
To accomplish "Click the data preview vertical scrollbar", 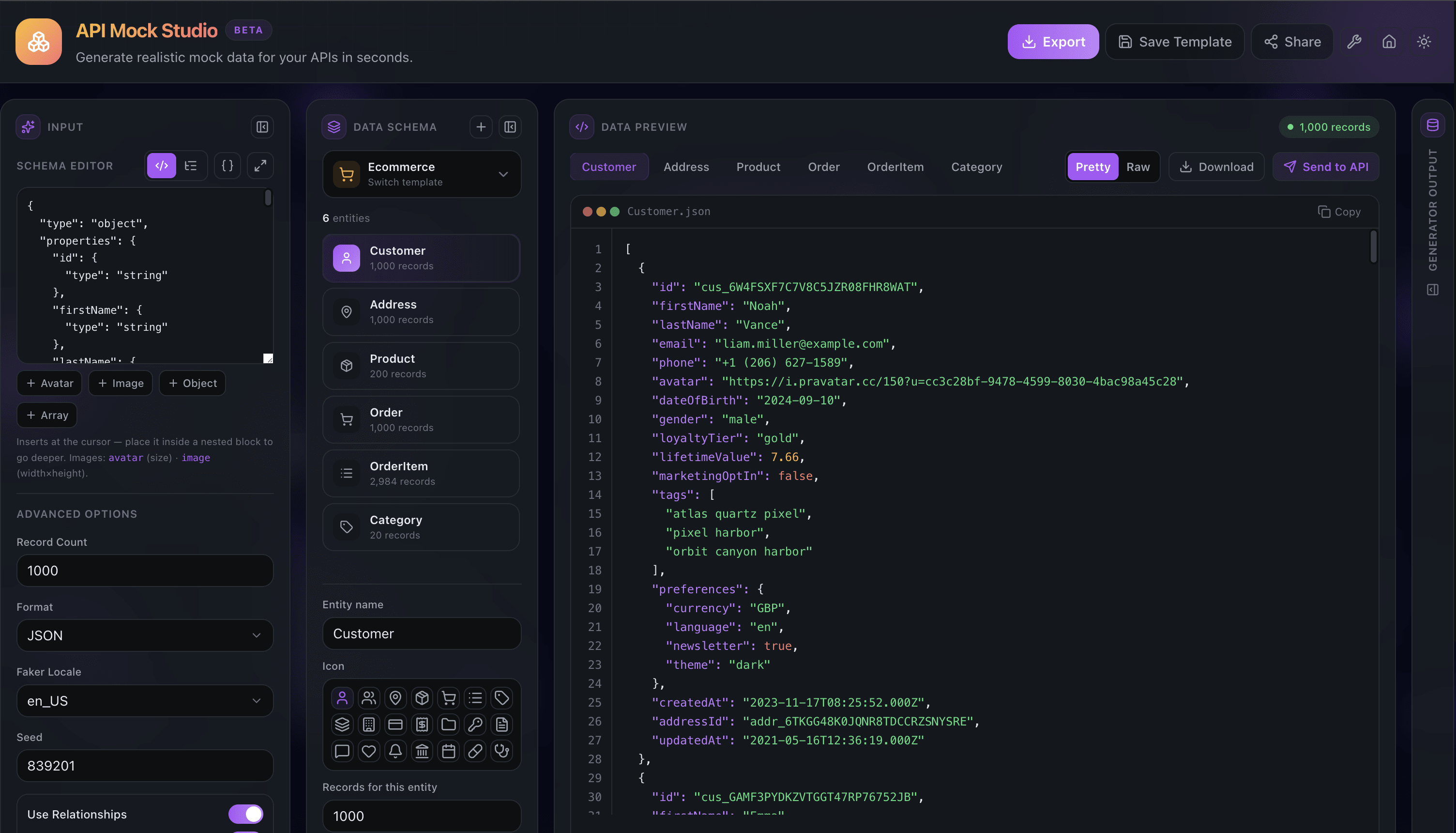I will tap(1373, 247).
